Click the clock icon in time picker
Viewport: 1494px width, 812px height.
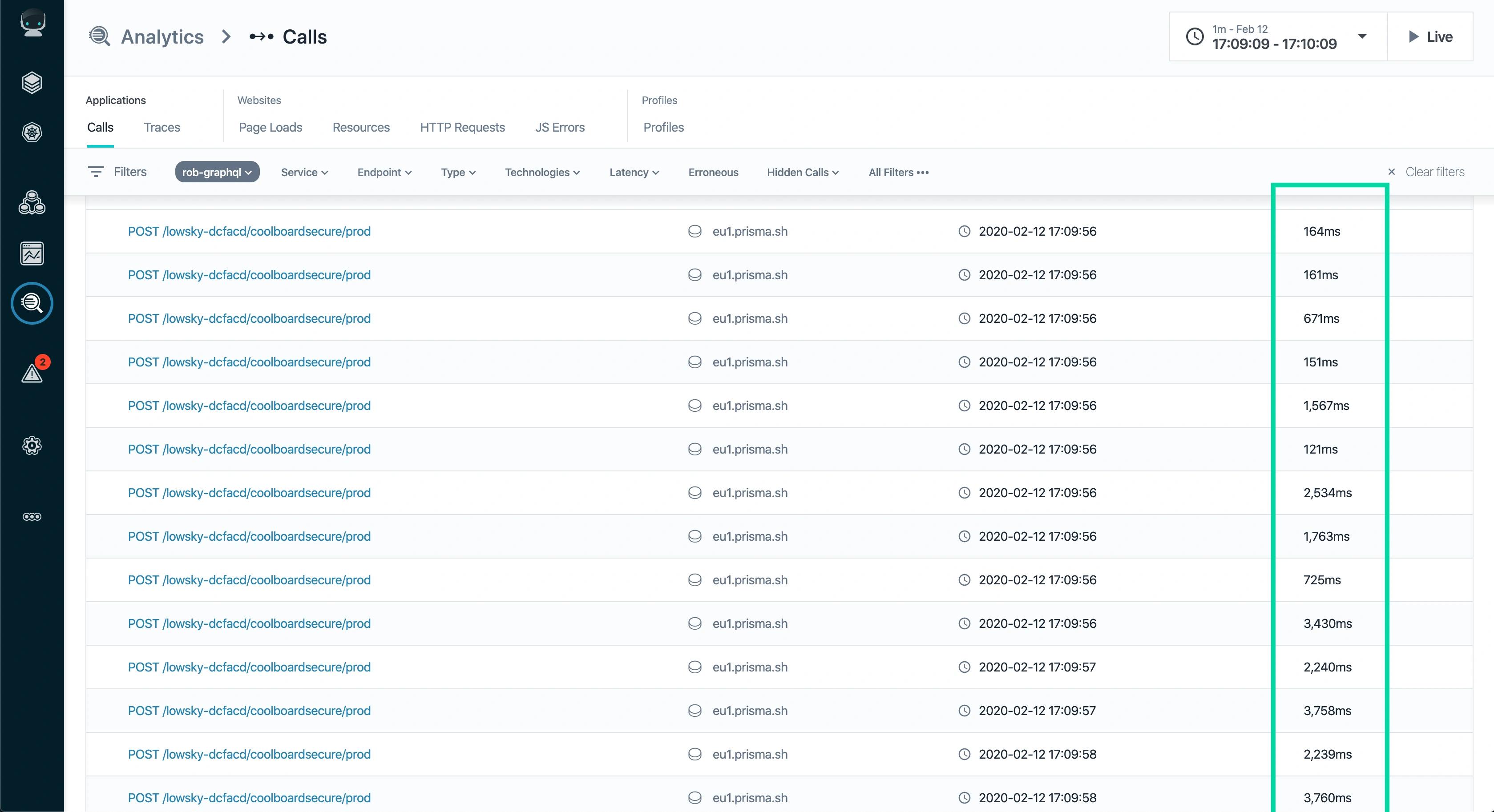[1195, 36]
